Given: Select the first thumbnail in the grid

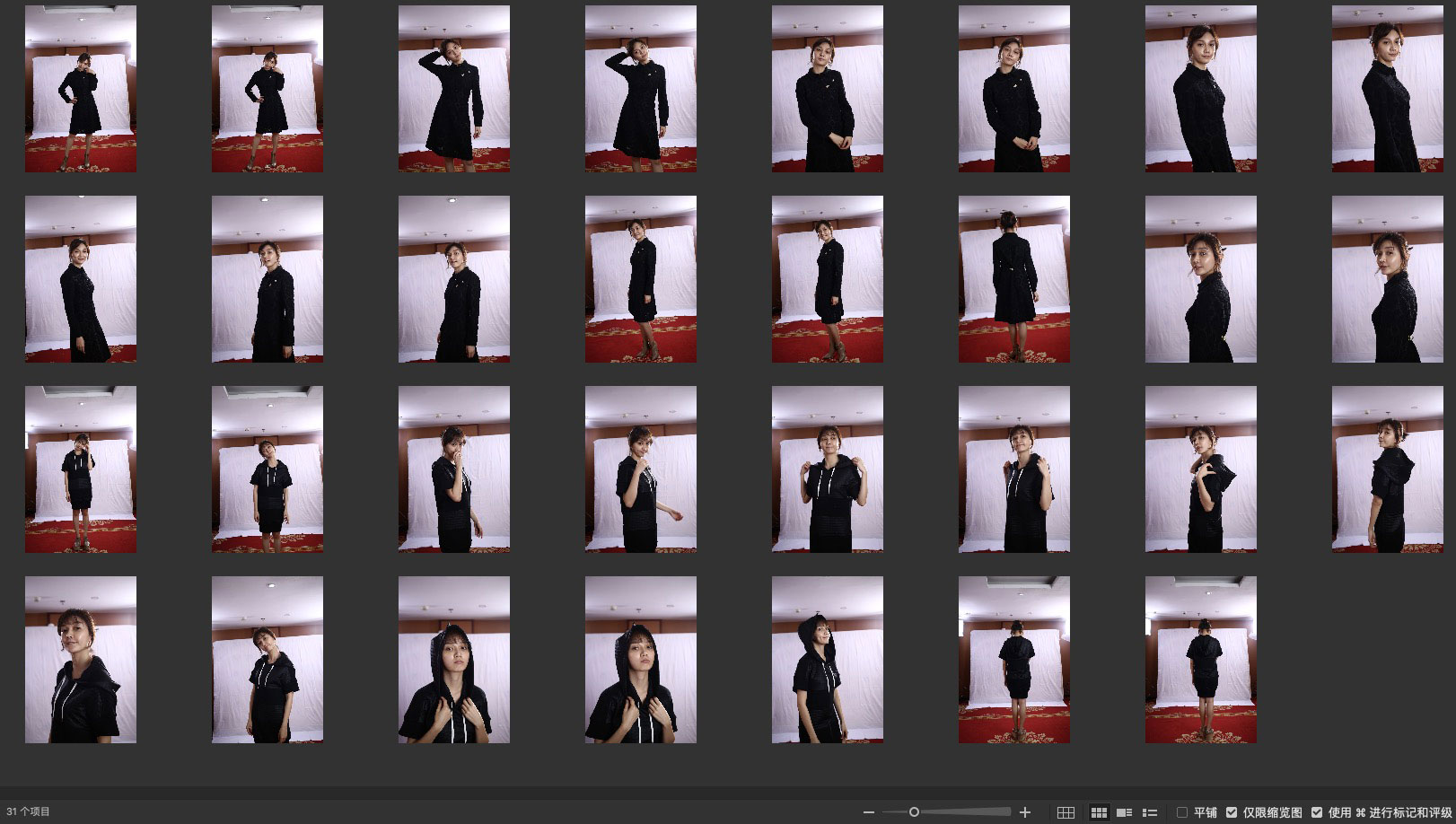Looking at the screenshot, I should [x=81, y=88].
